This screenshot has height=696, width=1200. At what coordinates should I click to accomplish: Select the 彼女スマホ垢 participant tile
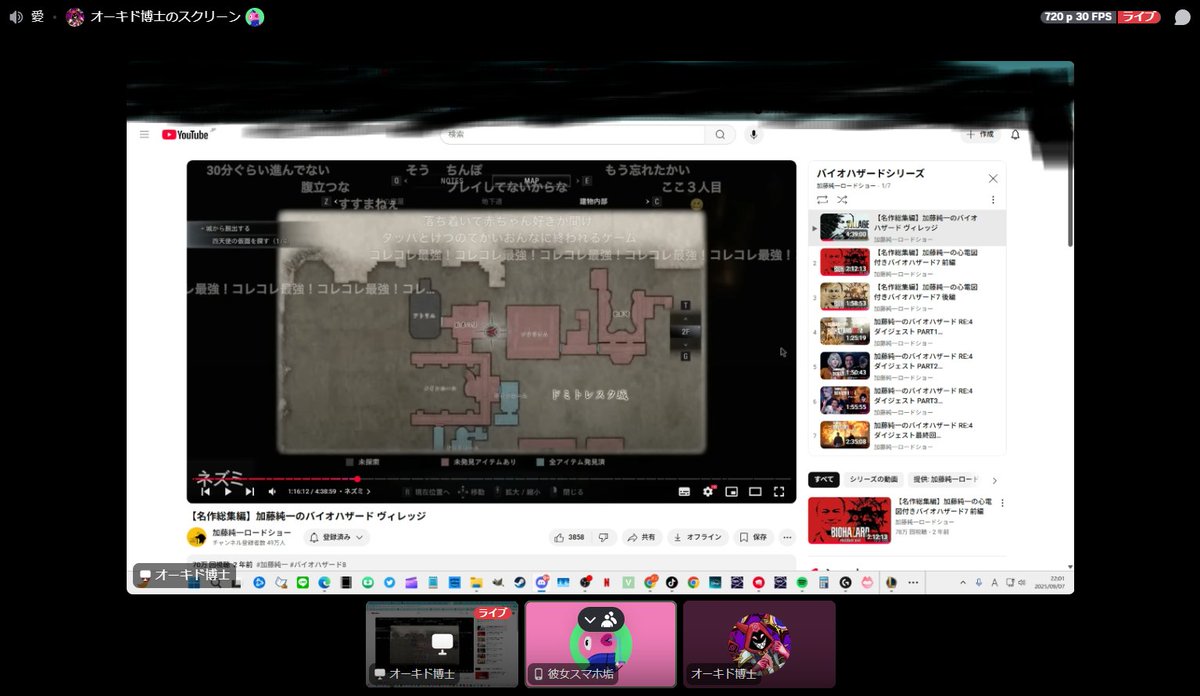click(600, 644)
